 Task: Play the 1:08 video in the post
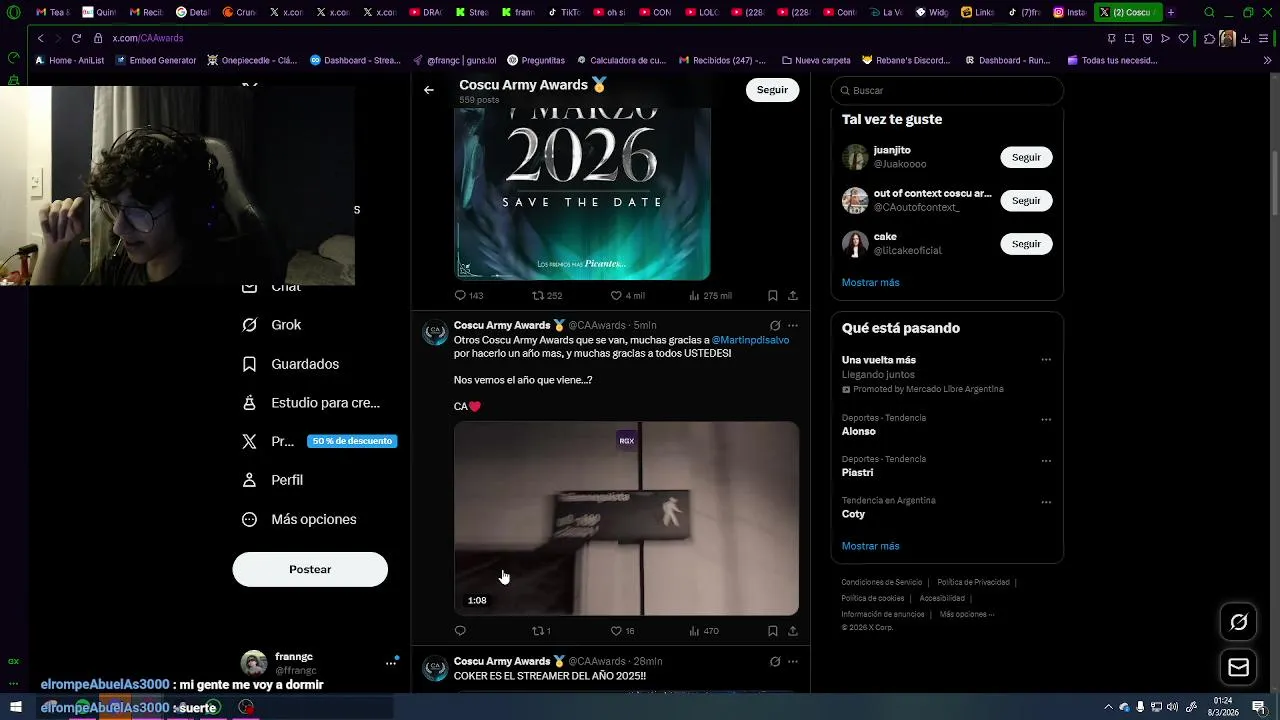(626, 518)
